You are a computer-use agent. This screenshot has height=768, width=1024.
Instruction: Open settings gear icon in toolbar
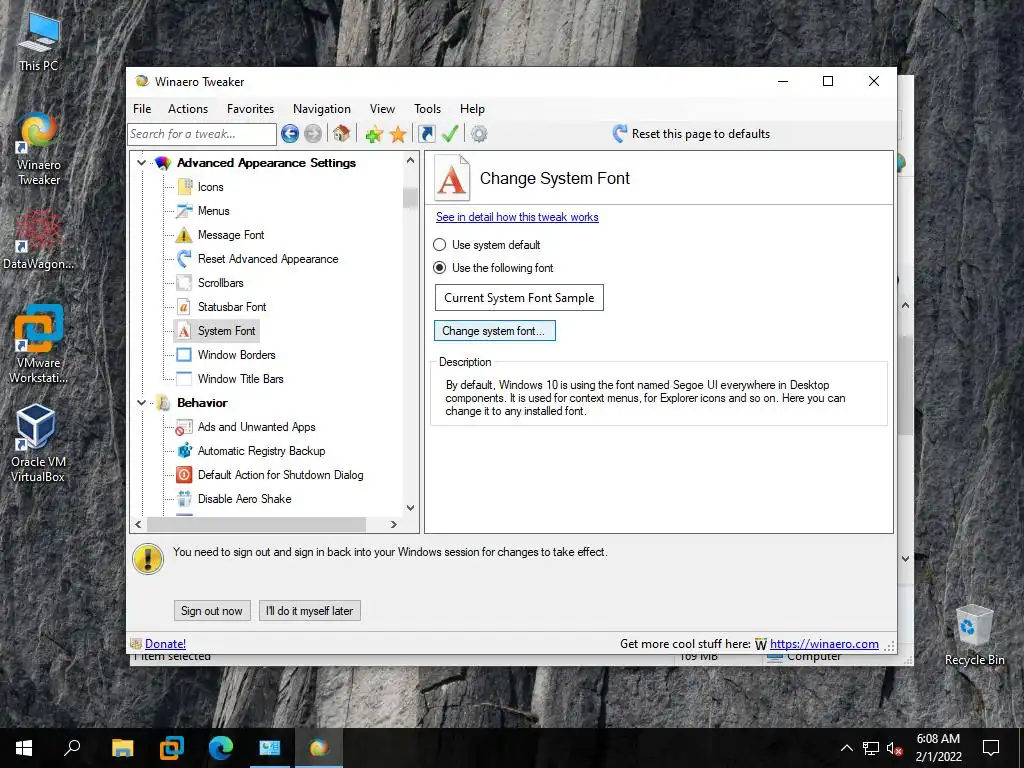click(479, 134)
